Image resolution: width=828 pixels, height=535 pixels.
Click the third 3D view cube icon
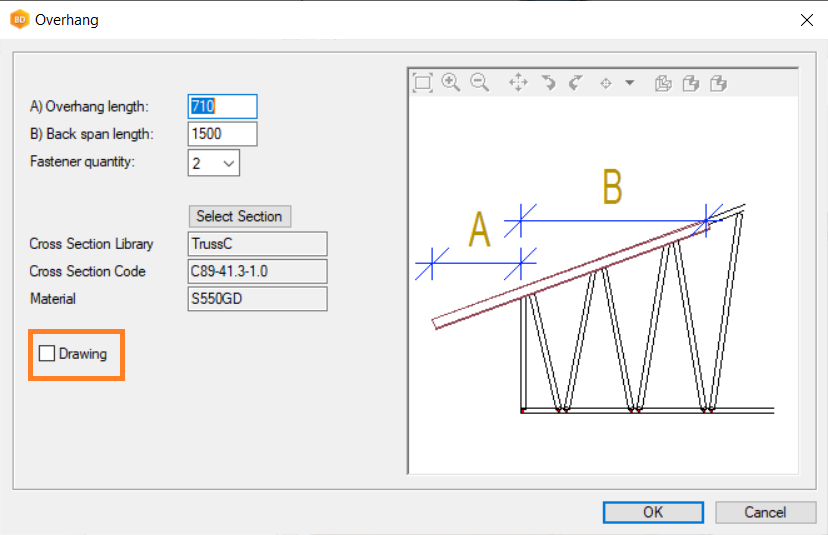point(717,83)
